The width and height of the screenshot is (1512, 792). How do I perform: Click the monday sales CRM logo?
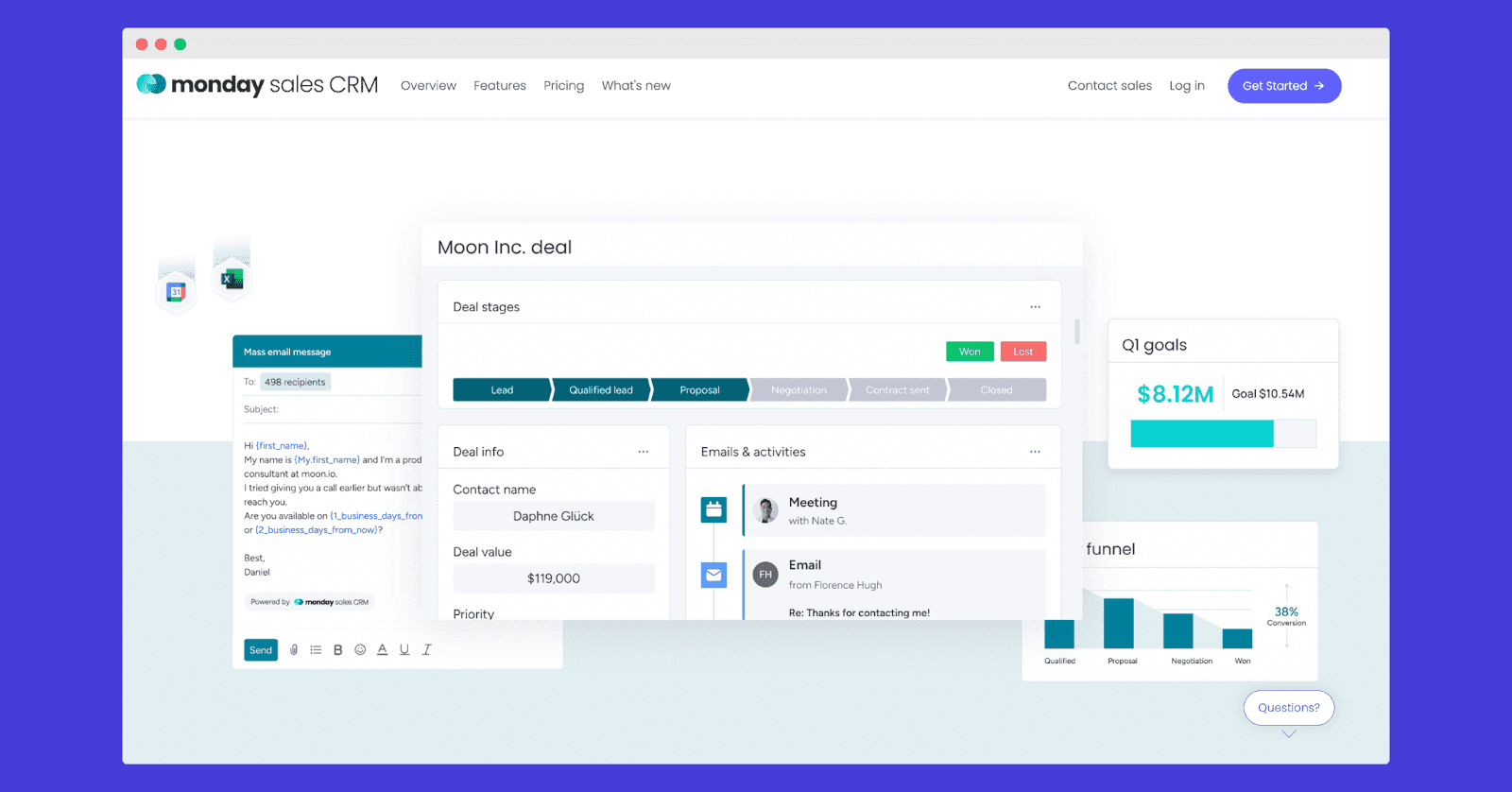[x=257, y=85]
